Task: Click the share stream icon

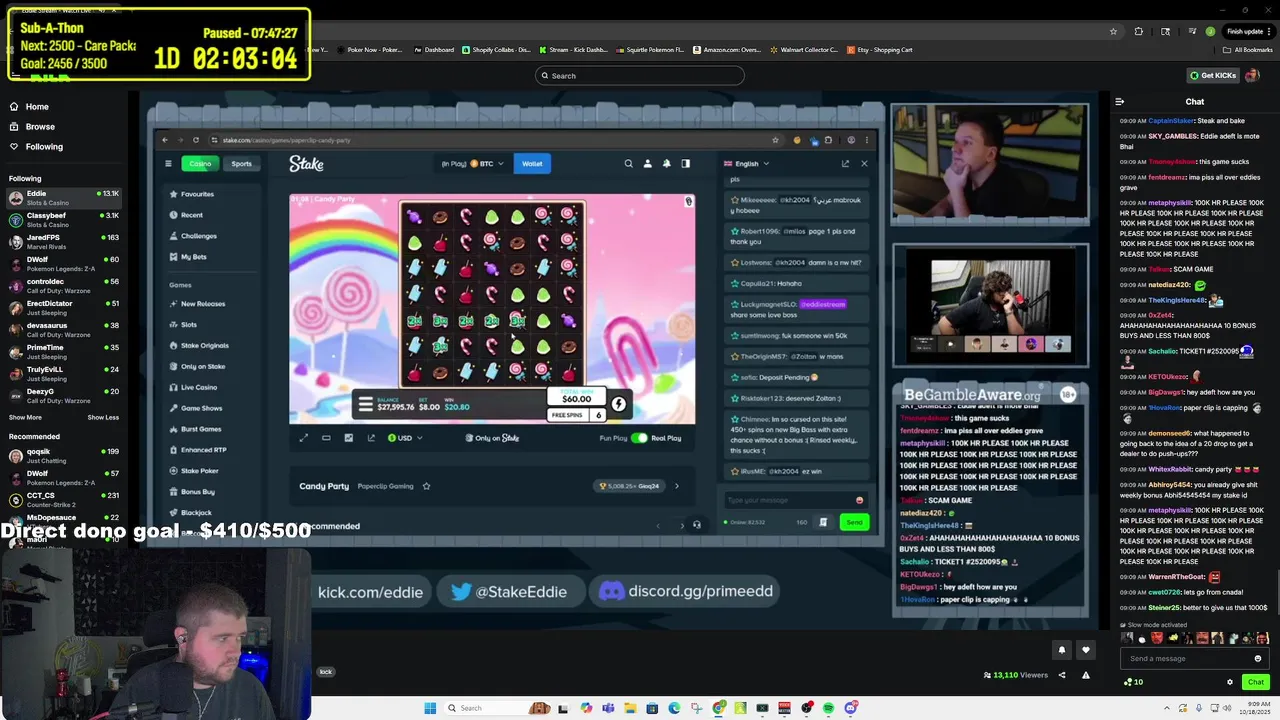Action: (1062, 675)
